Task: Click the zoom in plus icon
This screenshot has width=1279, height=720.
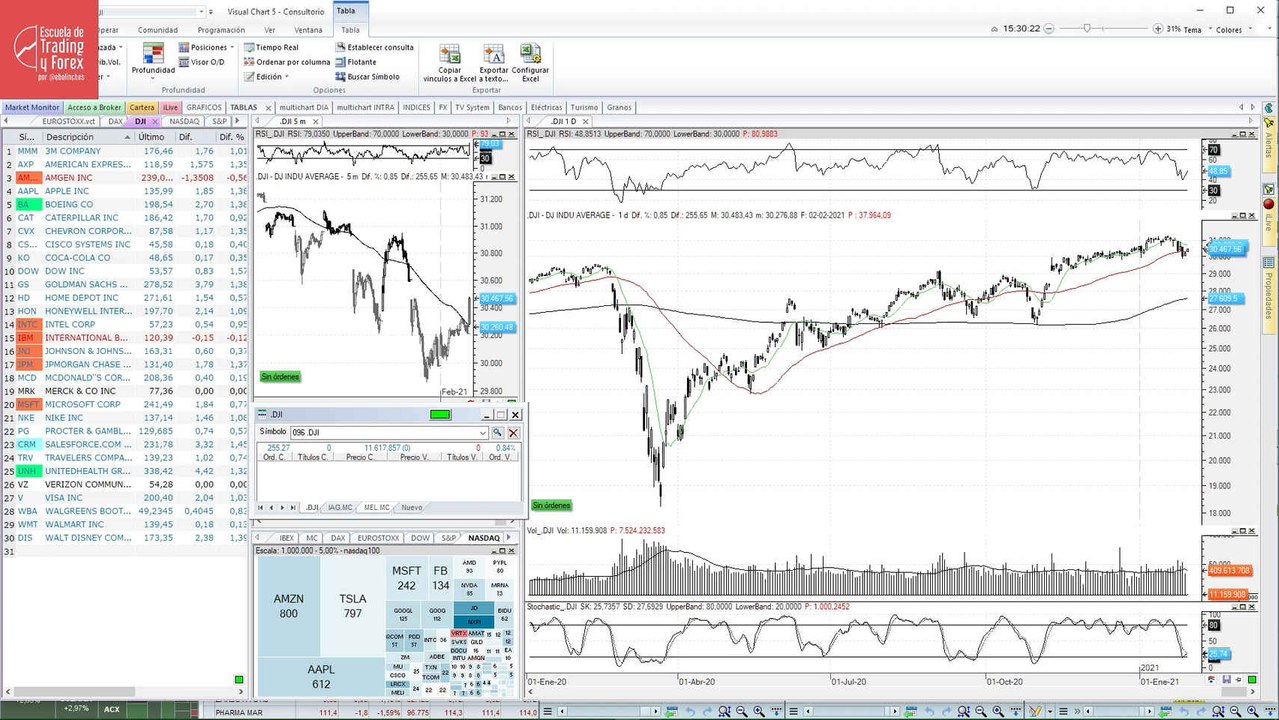Action: (1159, 29)
